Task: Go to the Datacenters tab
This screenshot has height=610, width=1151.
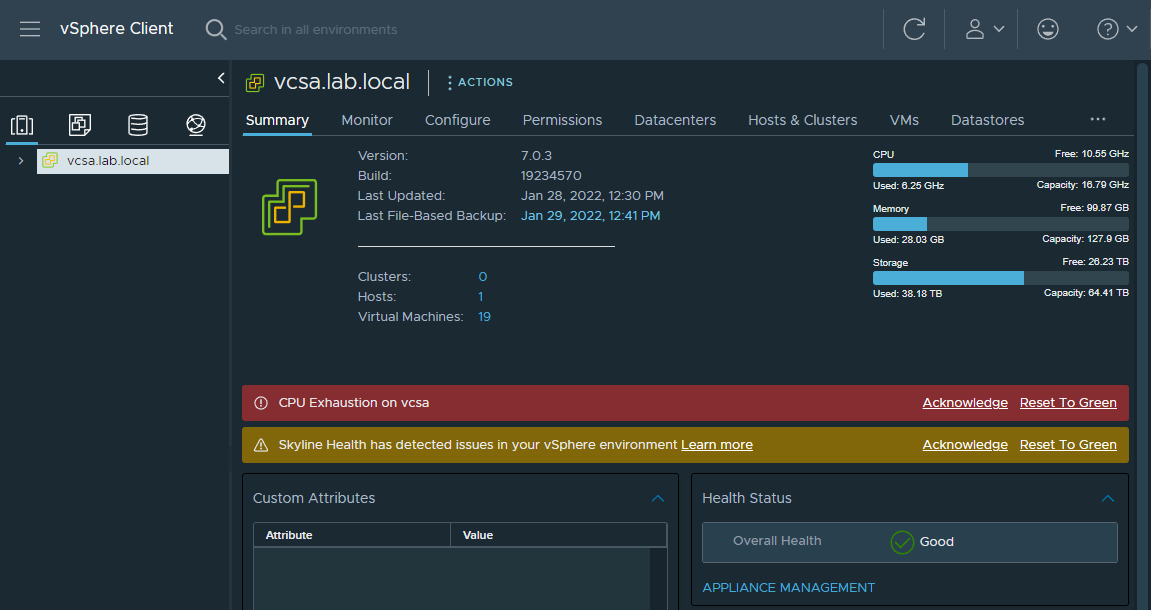Action: pyautogui.click(x=675, y=120)
